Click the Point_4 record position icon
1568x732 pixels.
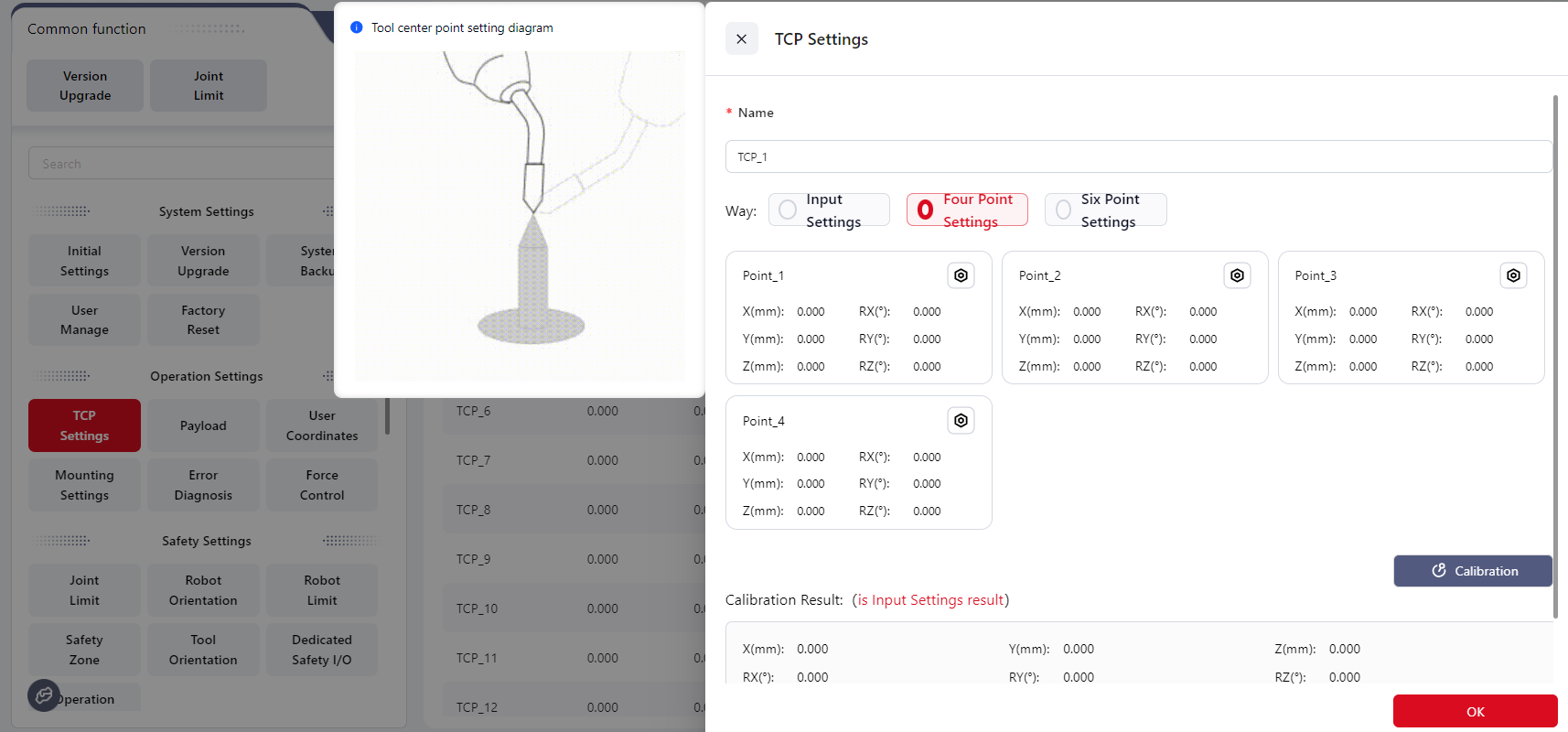pyautogui.click(x=961, y=421)
